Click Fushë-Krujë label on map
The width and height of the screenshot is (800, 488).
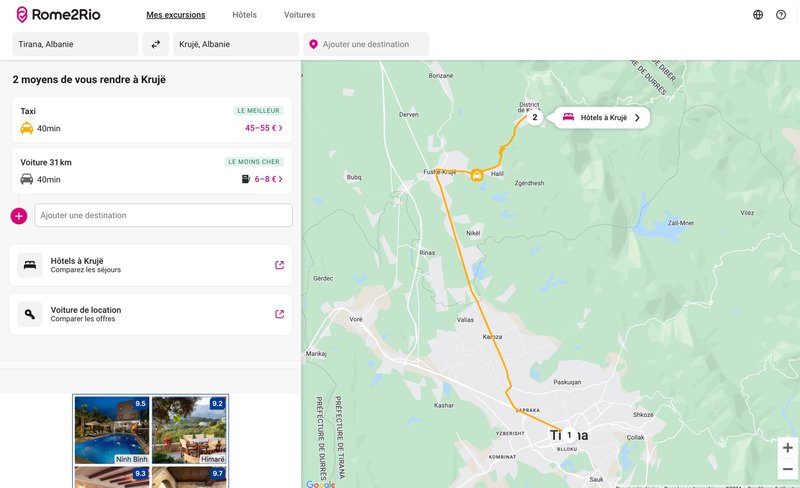coord(439,172)
